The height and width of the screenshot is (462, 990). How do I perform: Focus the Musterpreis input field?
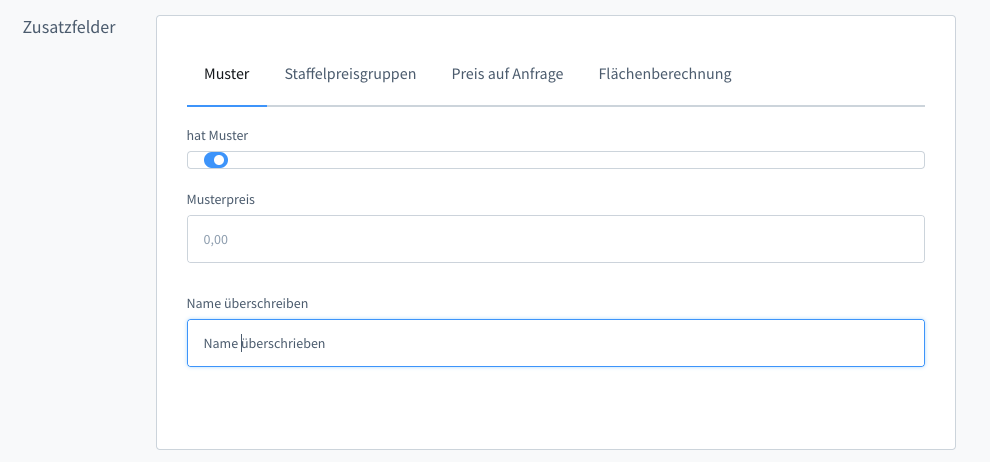pyautogui.click(x=555, y=240)
